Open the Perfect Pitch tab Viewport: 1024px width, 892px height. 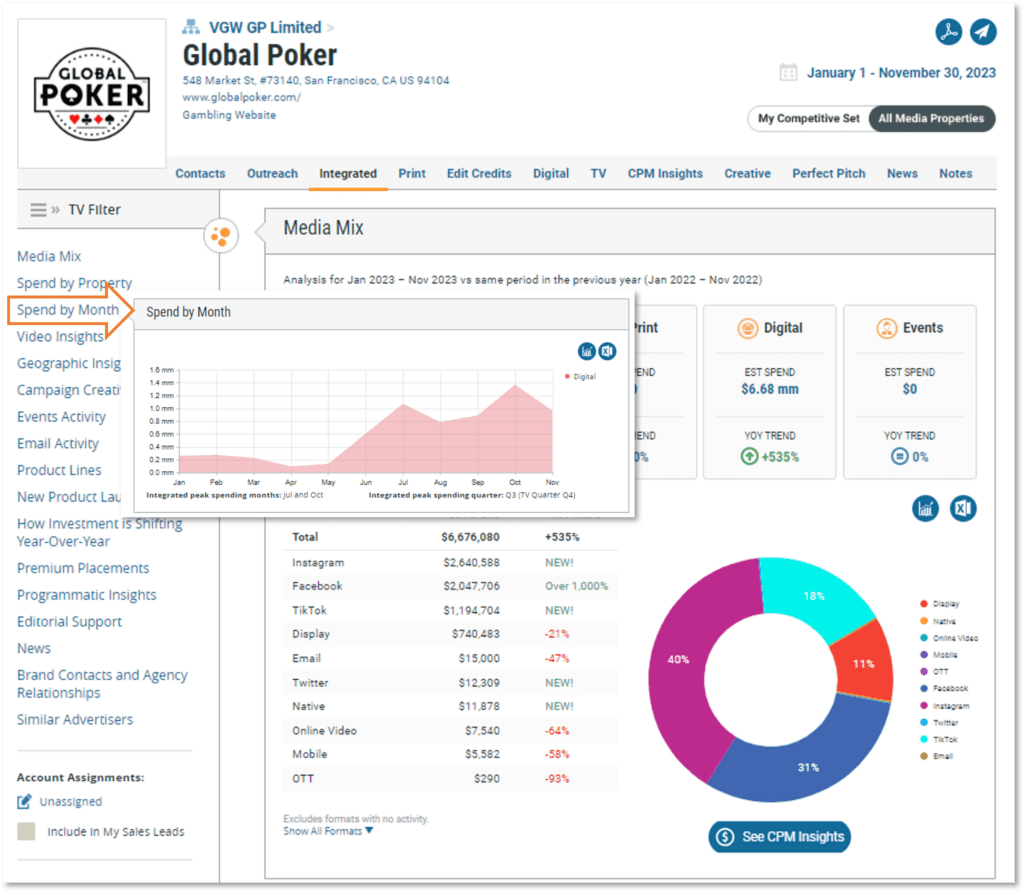828,173
